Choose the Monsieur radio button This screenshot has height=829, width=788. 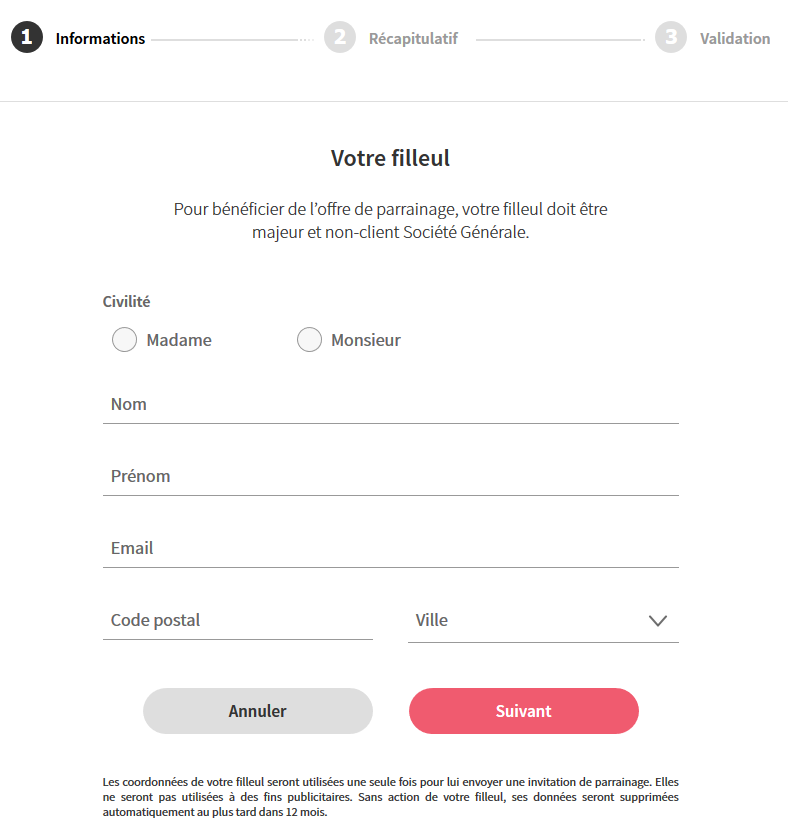click(309, 340)
